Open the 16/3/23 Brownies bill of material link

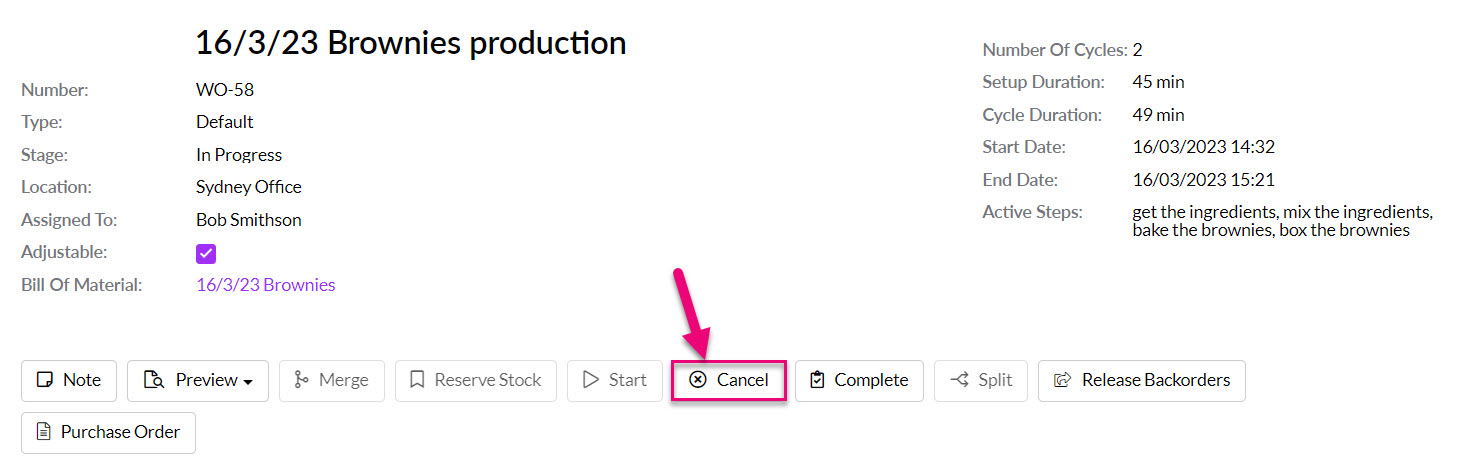tap(266, 285)
